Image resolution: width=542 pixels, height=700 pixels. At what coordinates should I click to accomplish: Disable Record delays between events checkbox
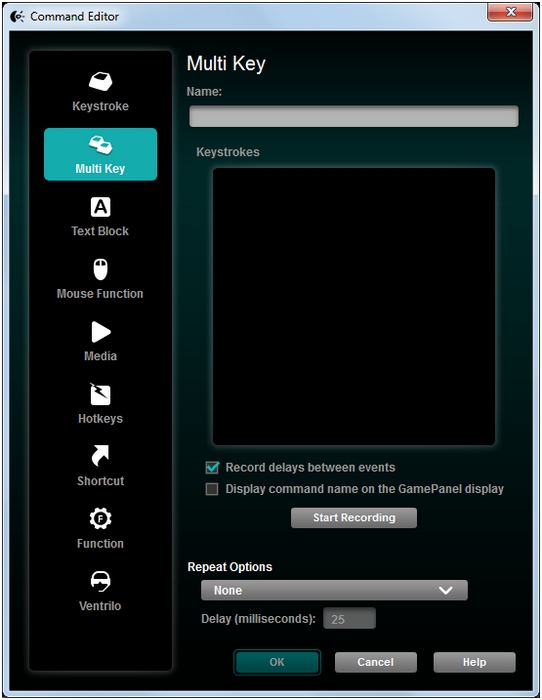click(x=212, y=467)
